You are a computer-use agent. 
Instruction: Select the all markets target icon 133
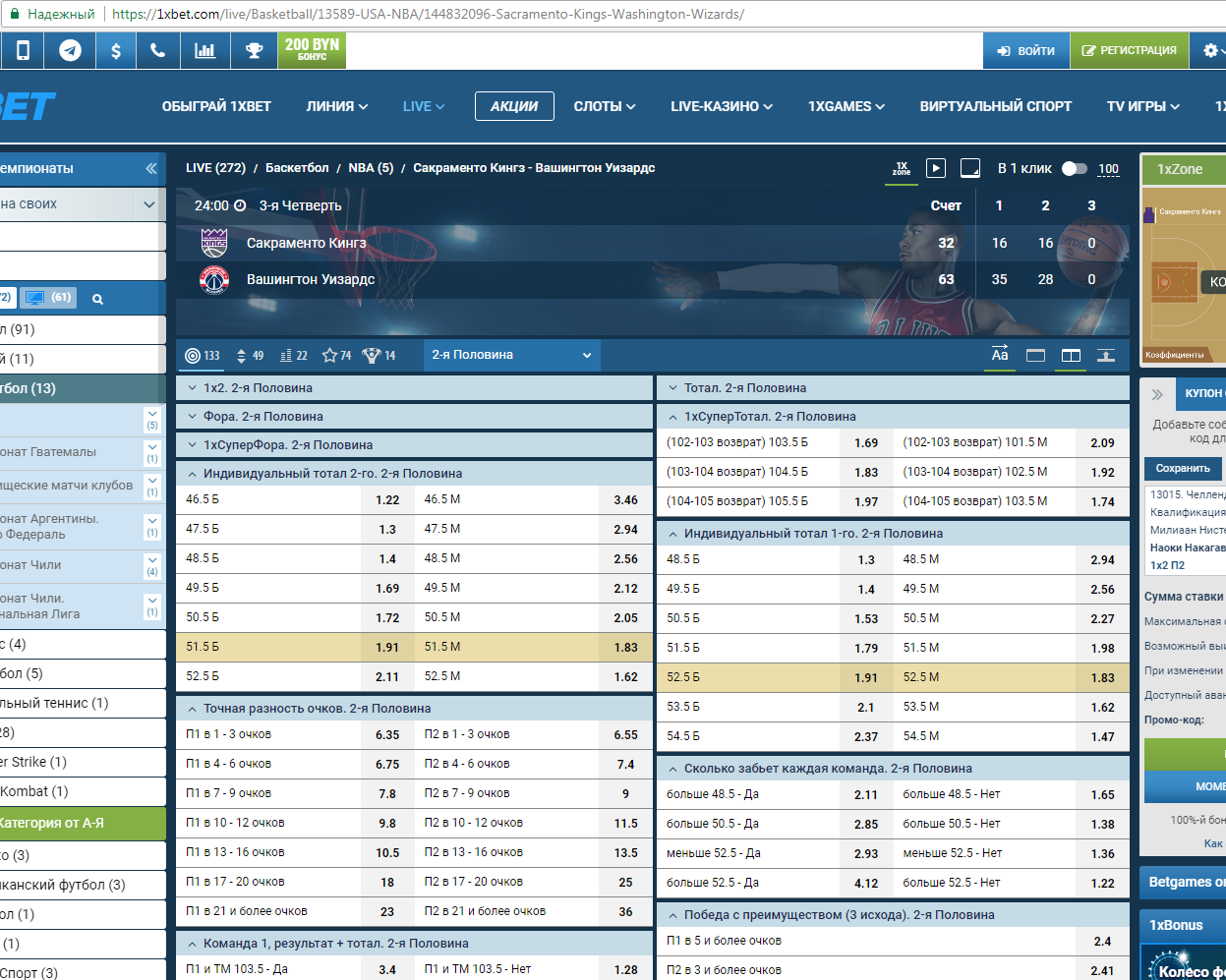tap(203, 356)
